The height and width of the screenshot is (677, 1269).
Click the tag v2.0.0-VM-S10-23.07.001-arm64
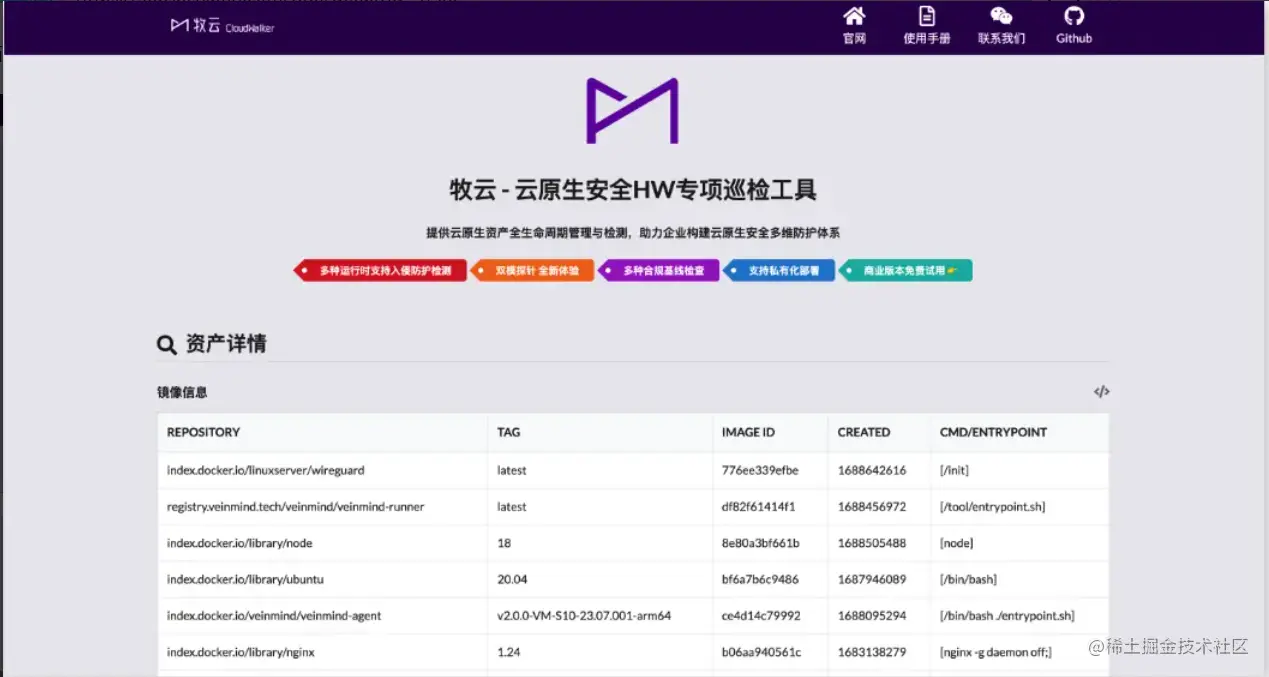click(584, 616)
